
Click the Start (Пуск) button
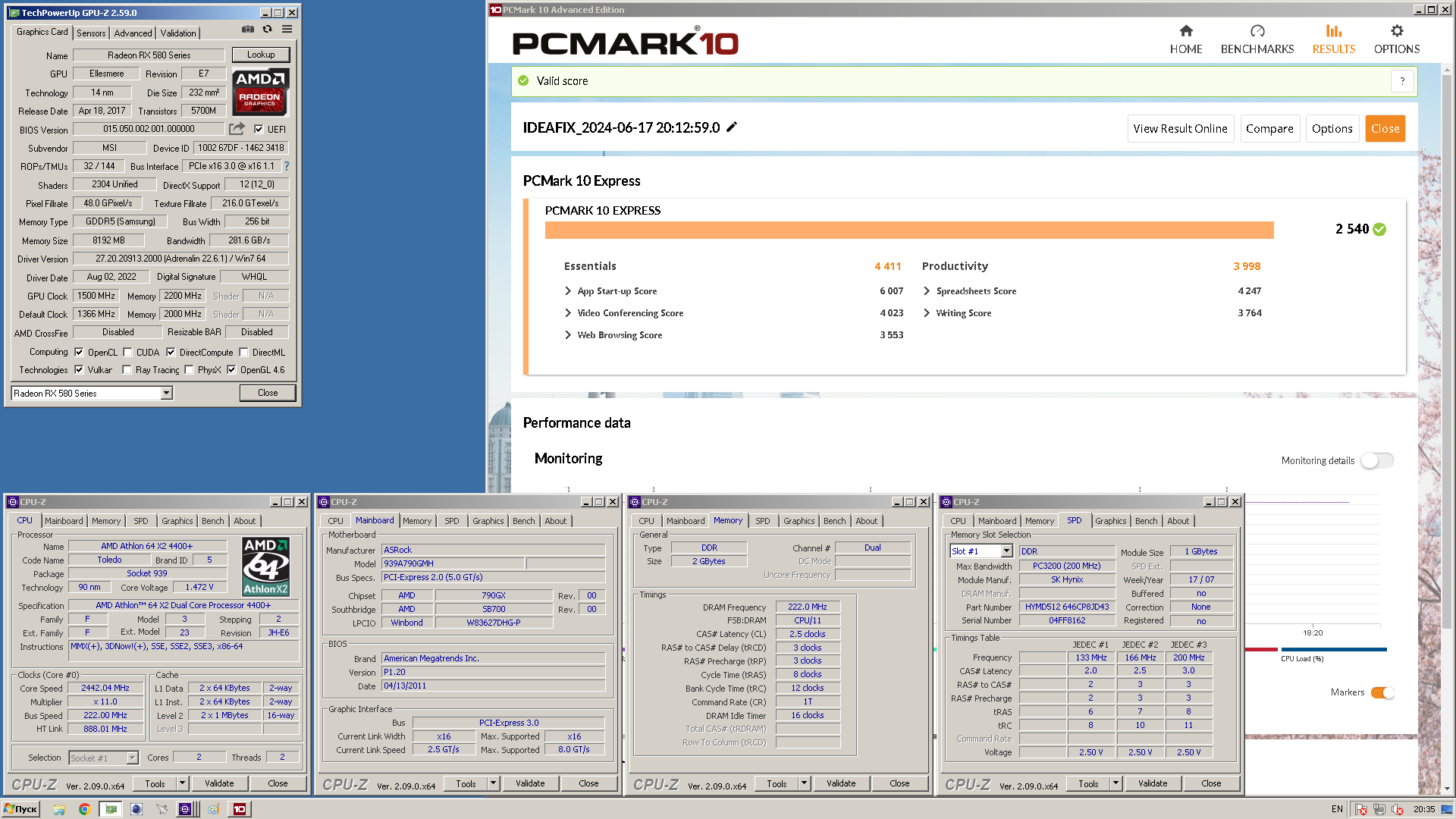(x=20, y=809)
